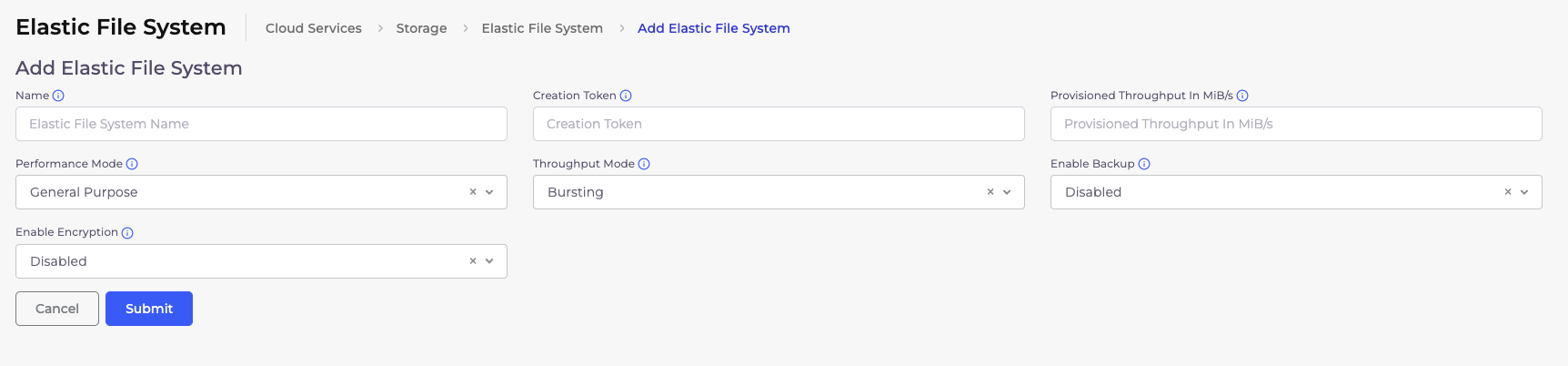The image size is (1568, 366).
Task: Open Elastic File System breadcrumb link
Action: pyautogui.click(x=542, y=28)
